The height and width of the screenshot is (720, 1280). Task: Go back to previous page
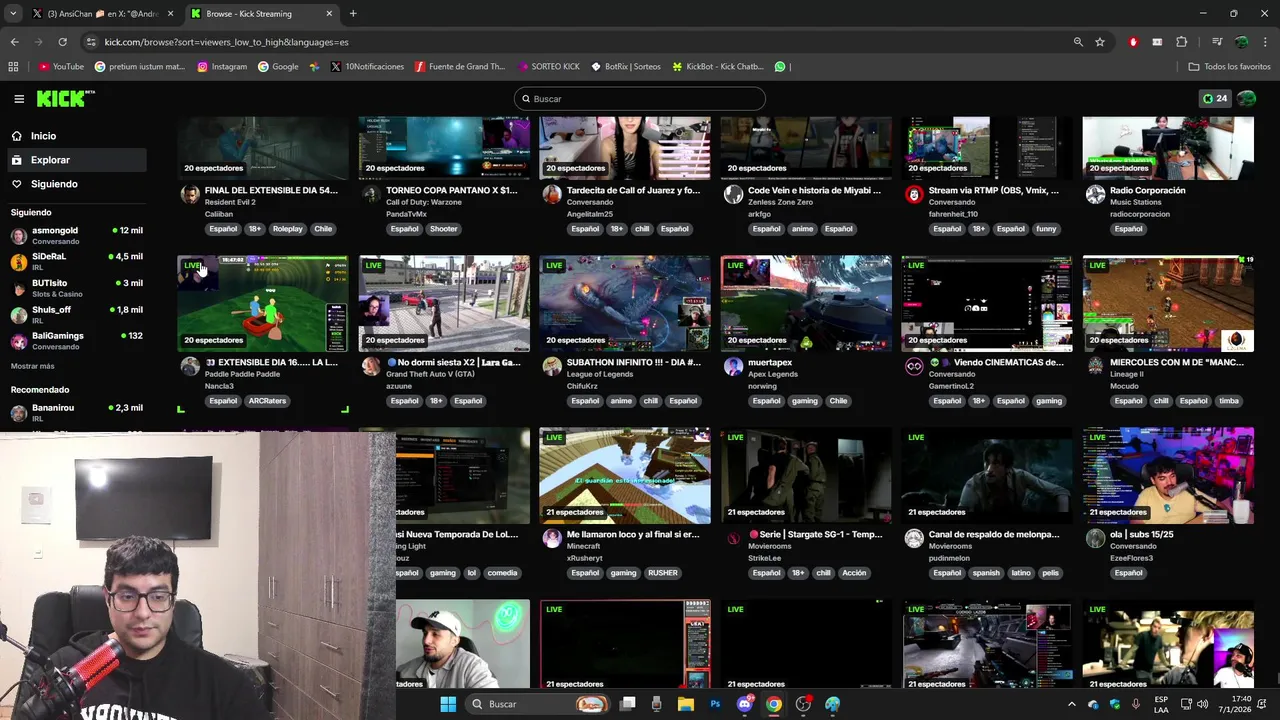14,42
